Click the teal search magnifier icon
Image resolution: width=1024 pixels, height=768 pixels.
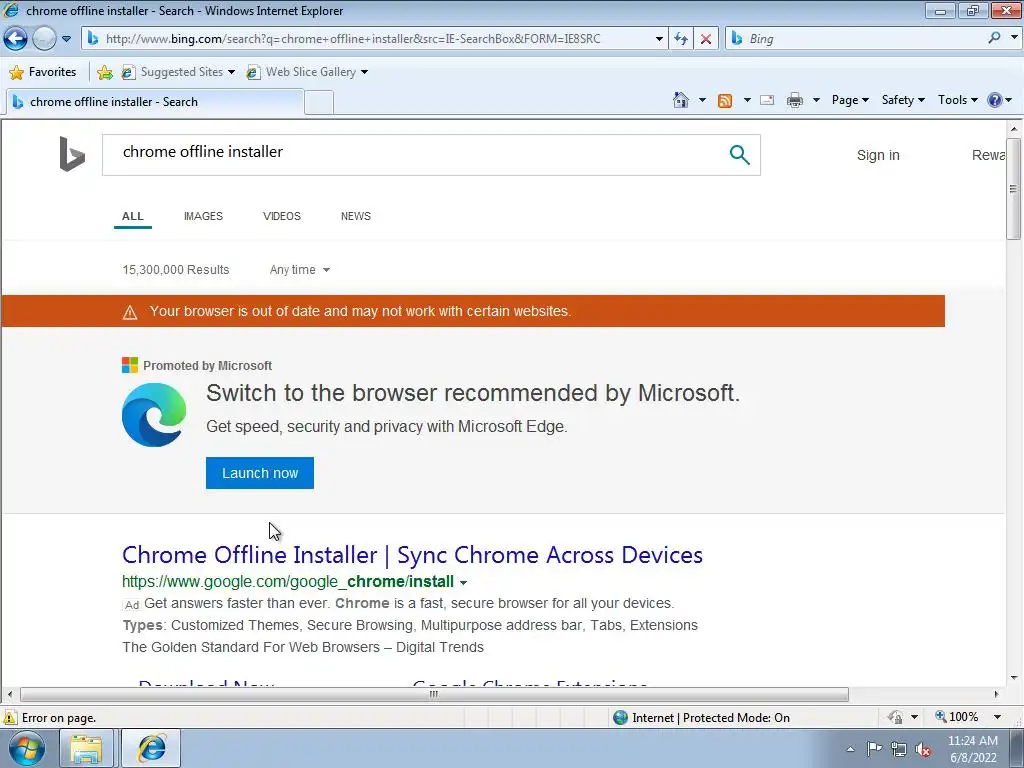point(739,155)
